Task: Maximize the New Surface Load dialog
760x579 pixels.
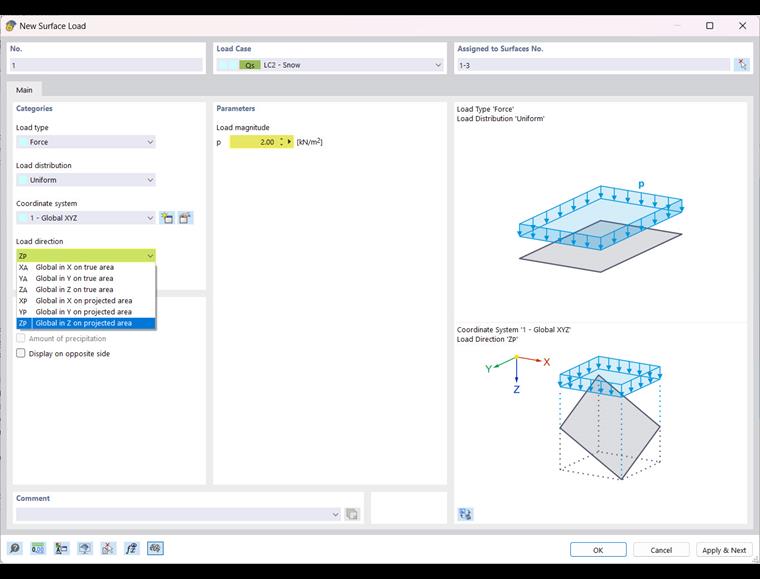Action: (710, 26)
